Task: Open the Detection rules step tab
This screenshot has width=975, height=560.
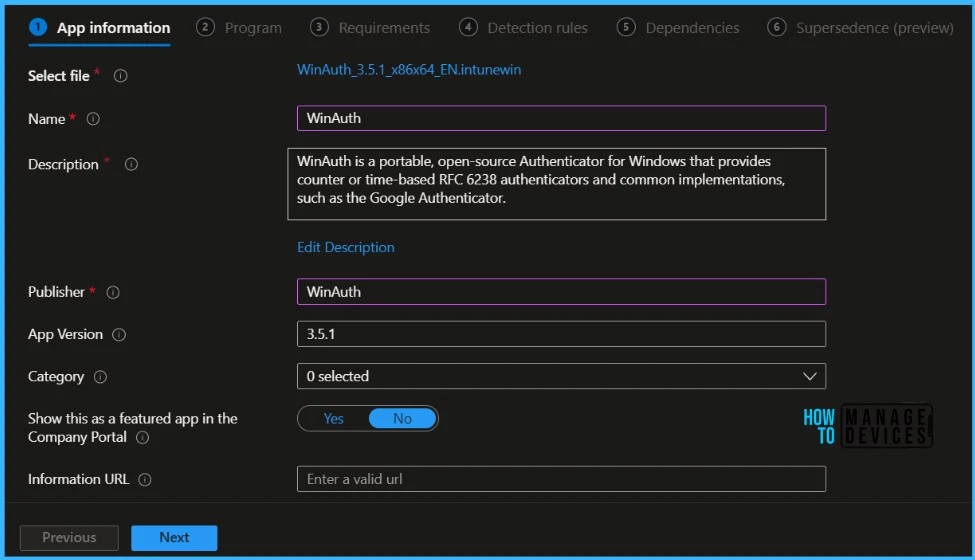Action: tap(523, 28)
